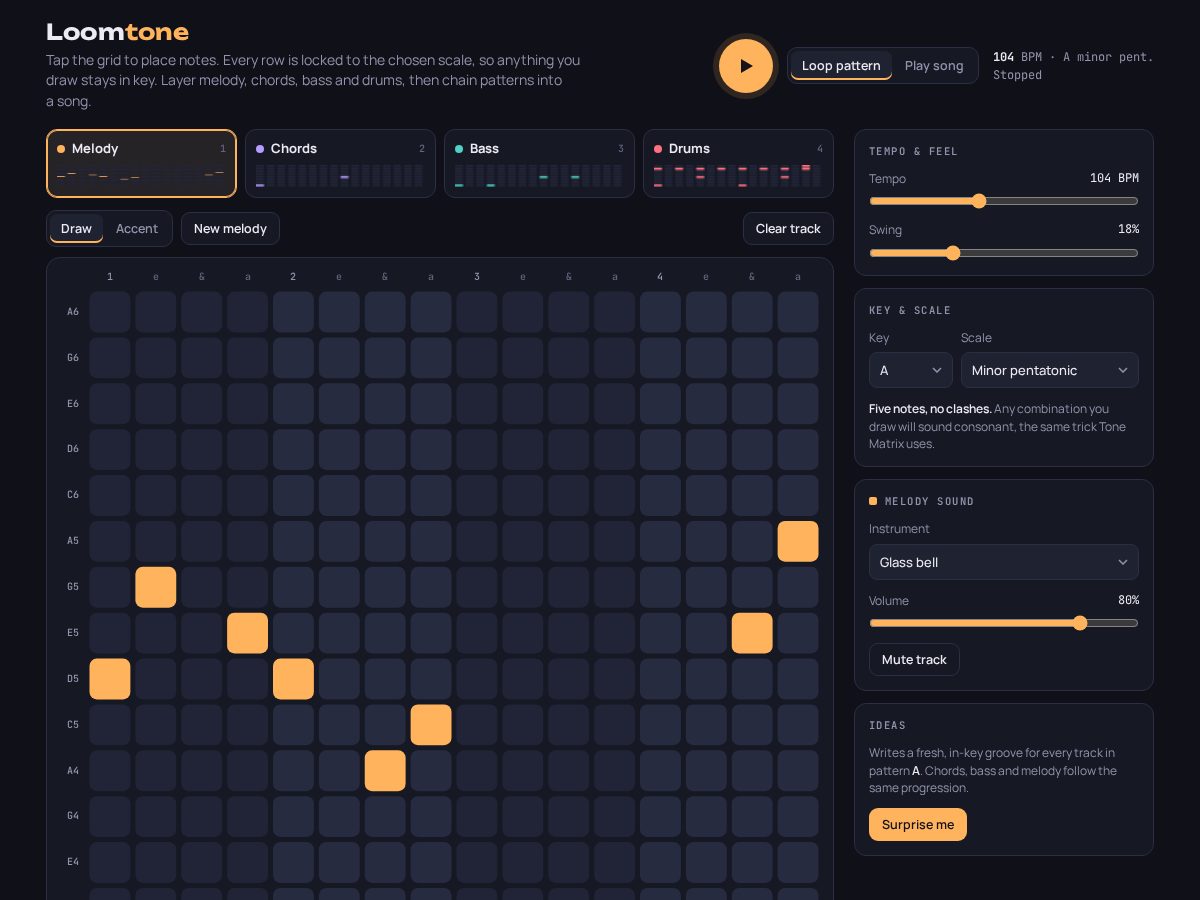Open the Instrument dropdown Glass bell
Viewport: 1200px width, 900px height.
[1004, 562]
